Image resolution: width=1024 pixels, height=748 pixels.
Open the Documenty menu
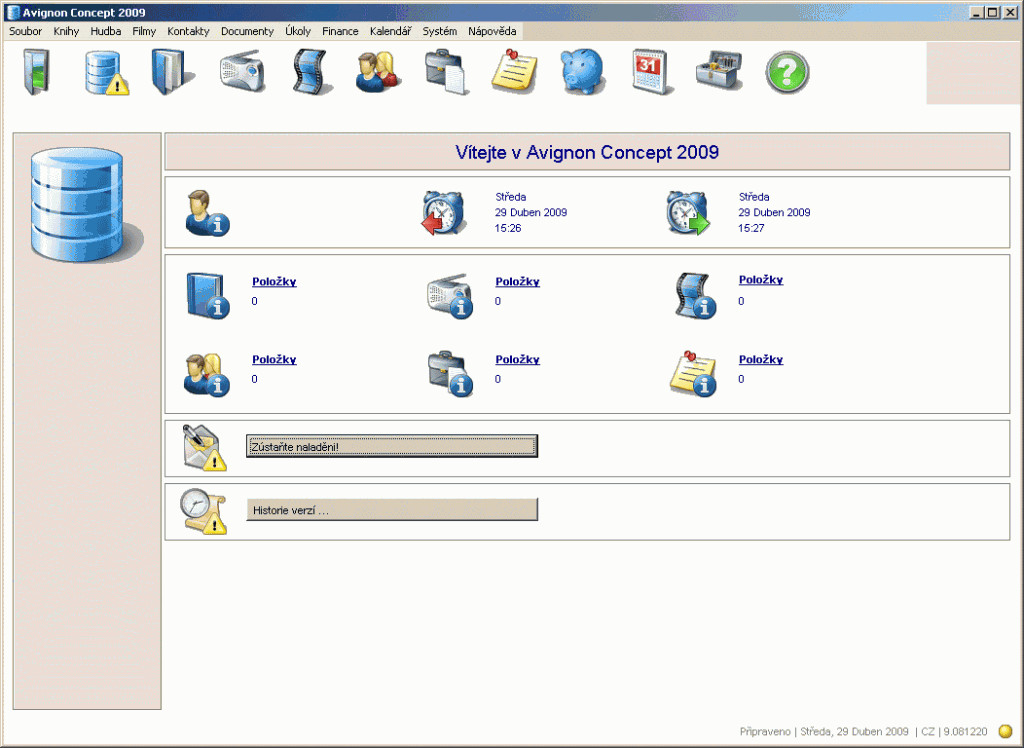pyautogui.click(x=247, y=31)
